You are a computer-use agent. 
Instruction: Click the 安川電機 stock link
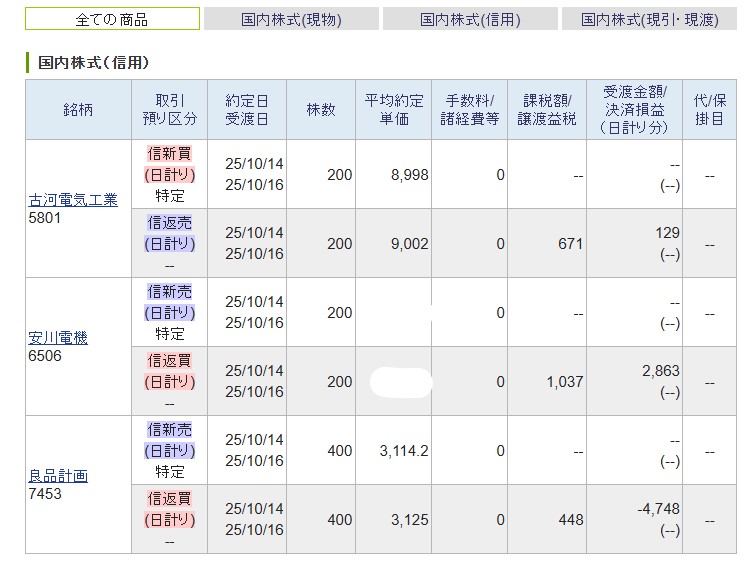(58, 338)
